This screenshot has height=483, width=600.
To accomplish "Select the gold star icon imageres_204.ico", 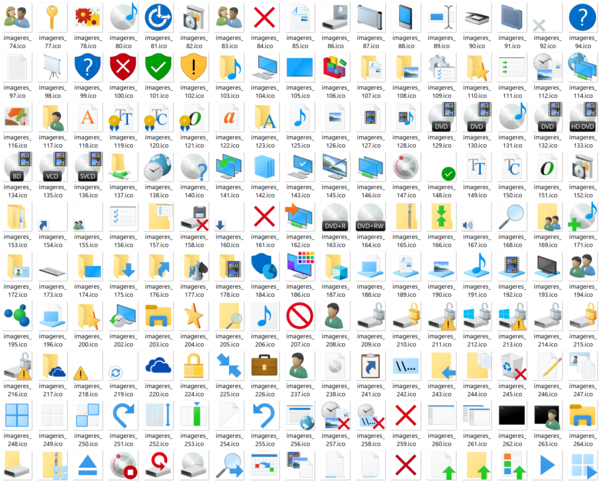I will click(194, 316).
